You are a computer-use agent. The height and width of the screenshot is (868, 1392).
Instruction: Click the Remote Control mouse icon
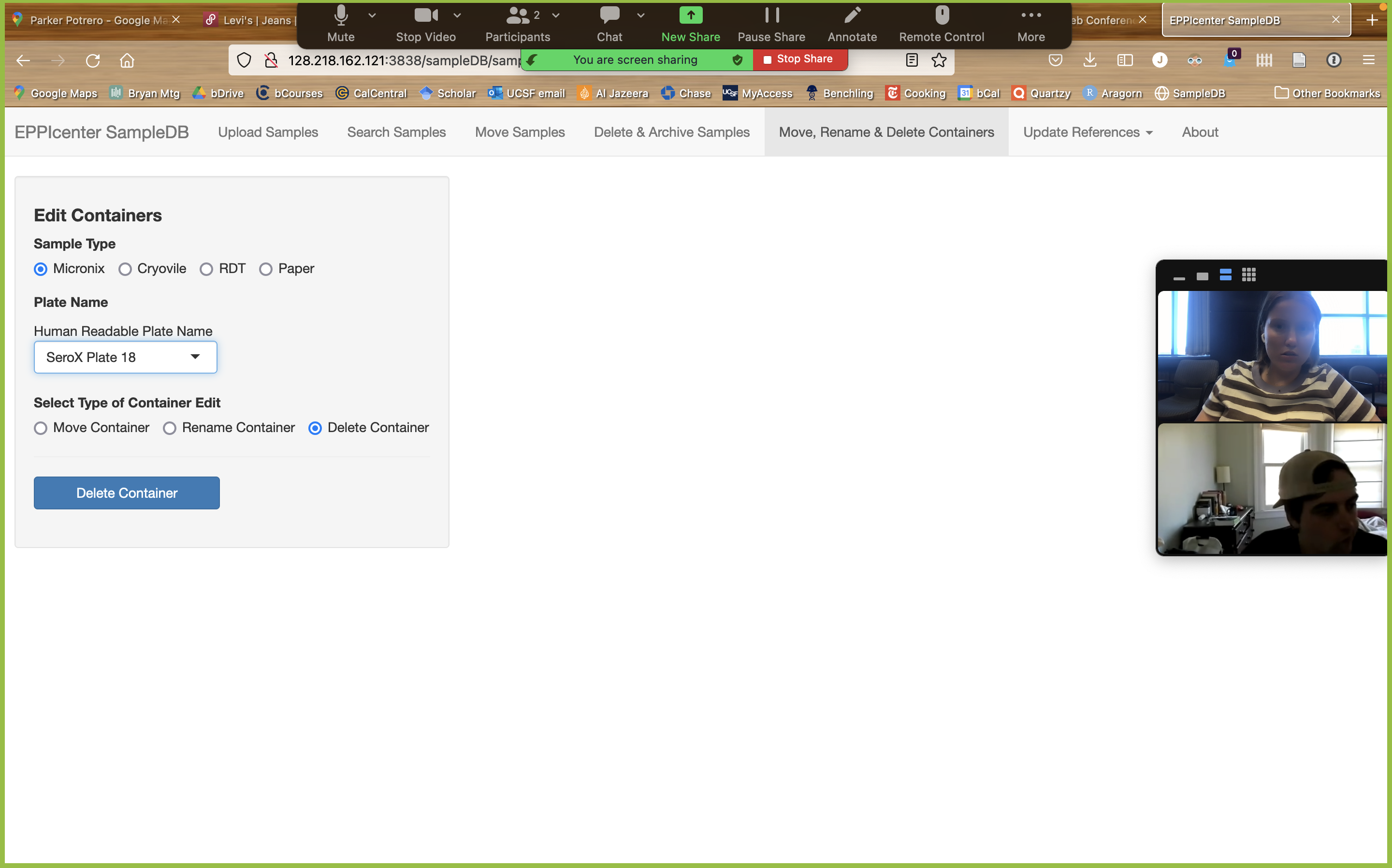[x=942, y=15]
